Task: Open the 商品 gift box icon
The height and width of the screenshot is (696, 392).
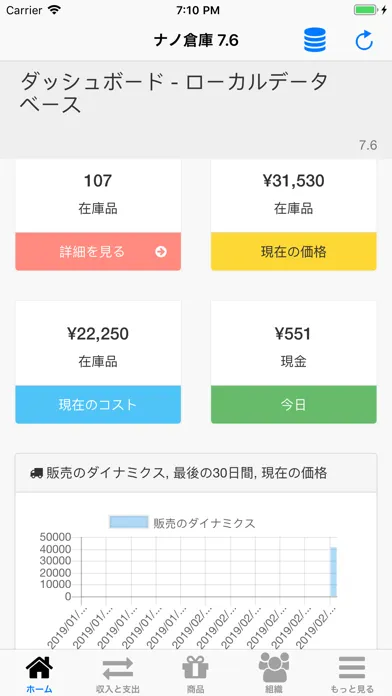Action: pos(195,668)
